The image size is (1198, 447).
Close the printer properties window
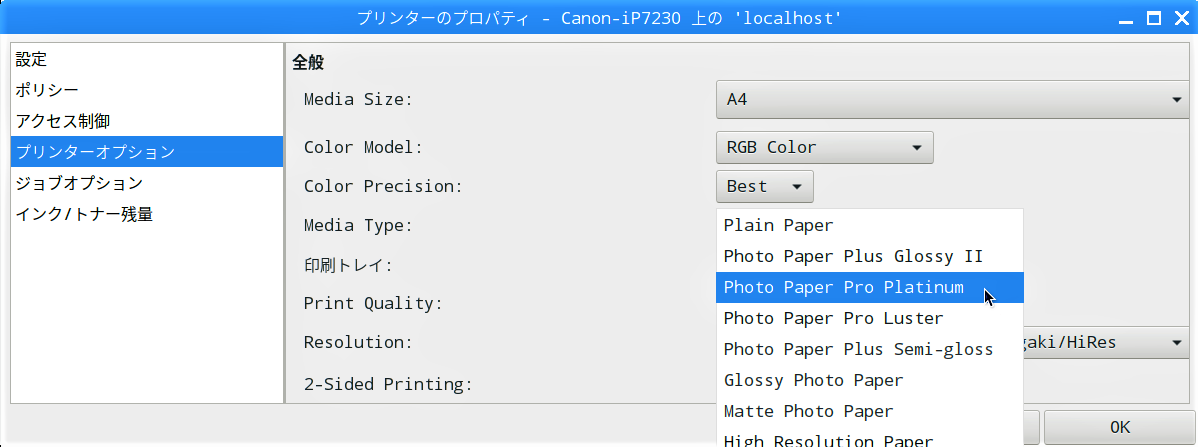[1181, 18]
